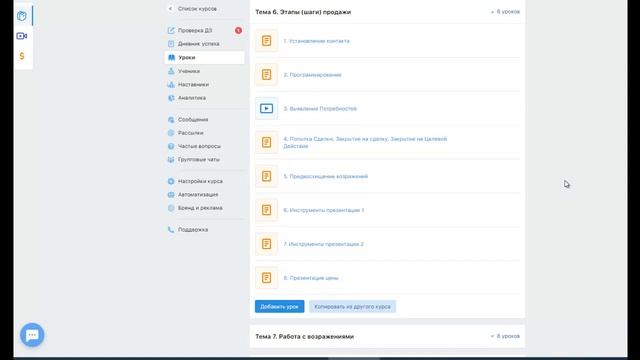Screen dimensions: 640x360
Task: Open lesson 8. Презентация цены
Action: pyautogui.click(x=311, y=278)
